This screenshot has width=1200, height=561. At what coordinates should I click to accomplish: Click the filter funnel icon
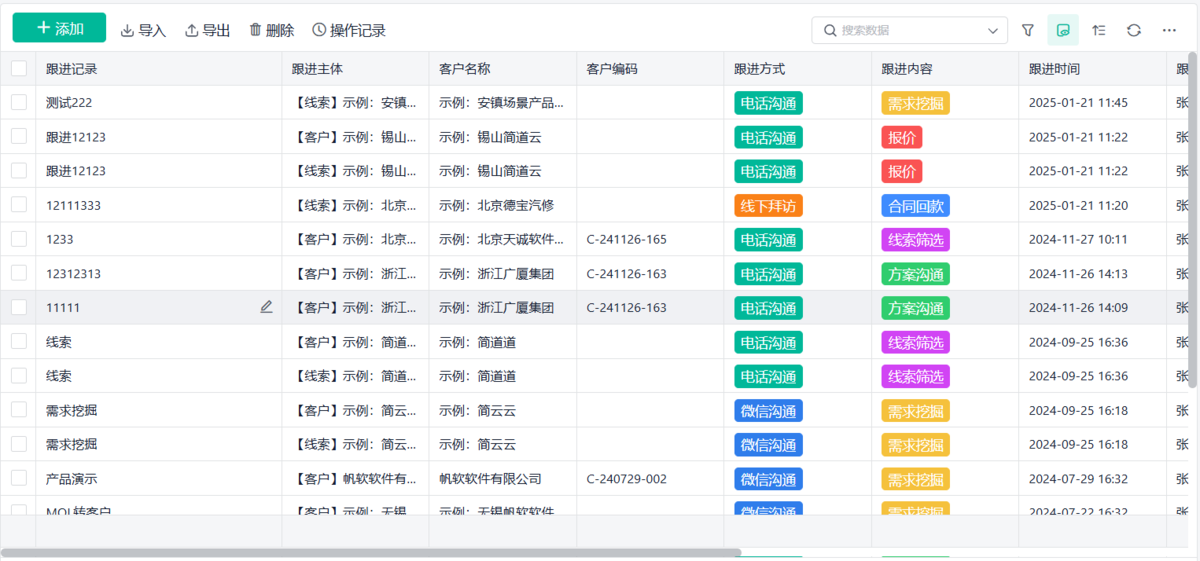tap(1028, 30)
